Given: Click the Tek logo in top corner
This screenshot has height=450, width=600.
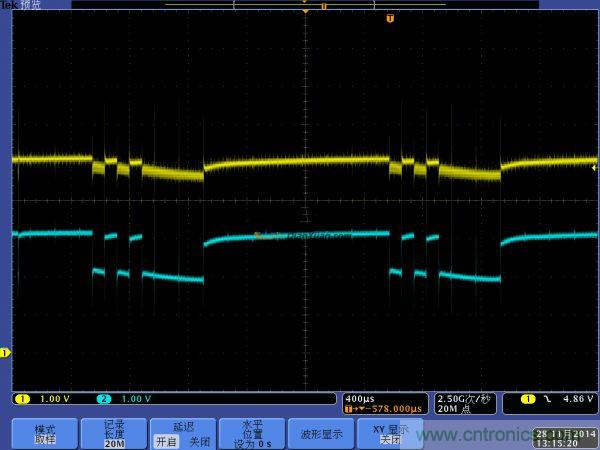Looking at the screenshot, I should click(10, 5).
